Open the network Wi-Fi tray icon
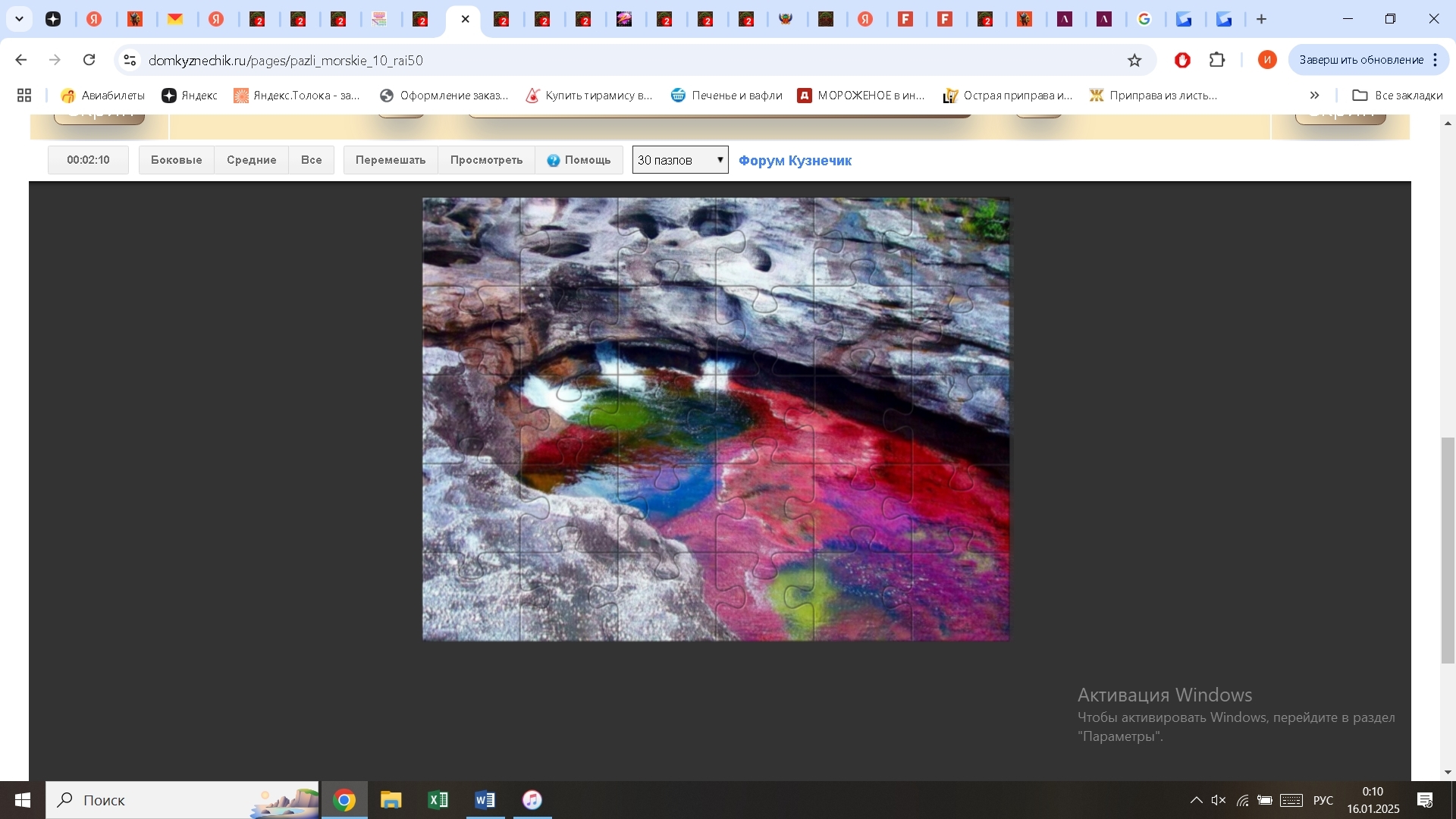The width and height of the screenshot is (1456, 819). (1242, 800)
